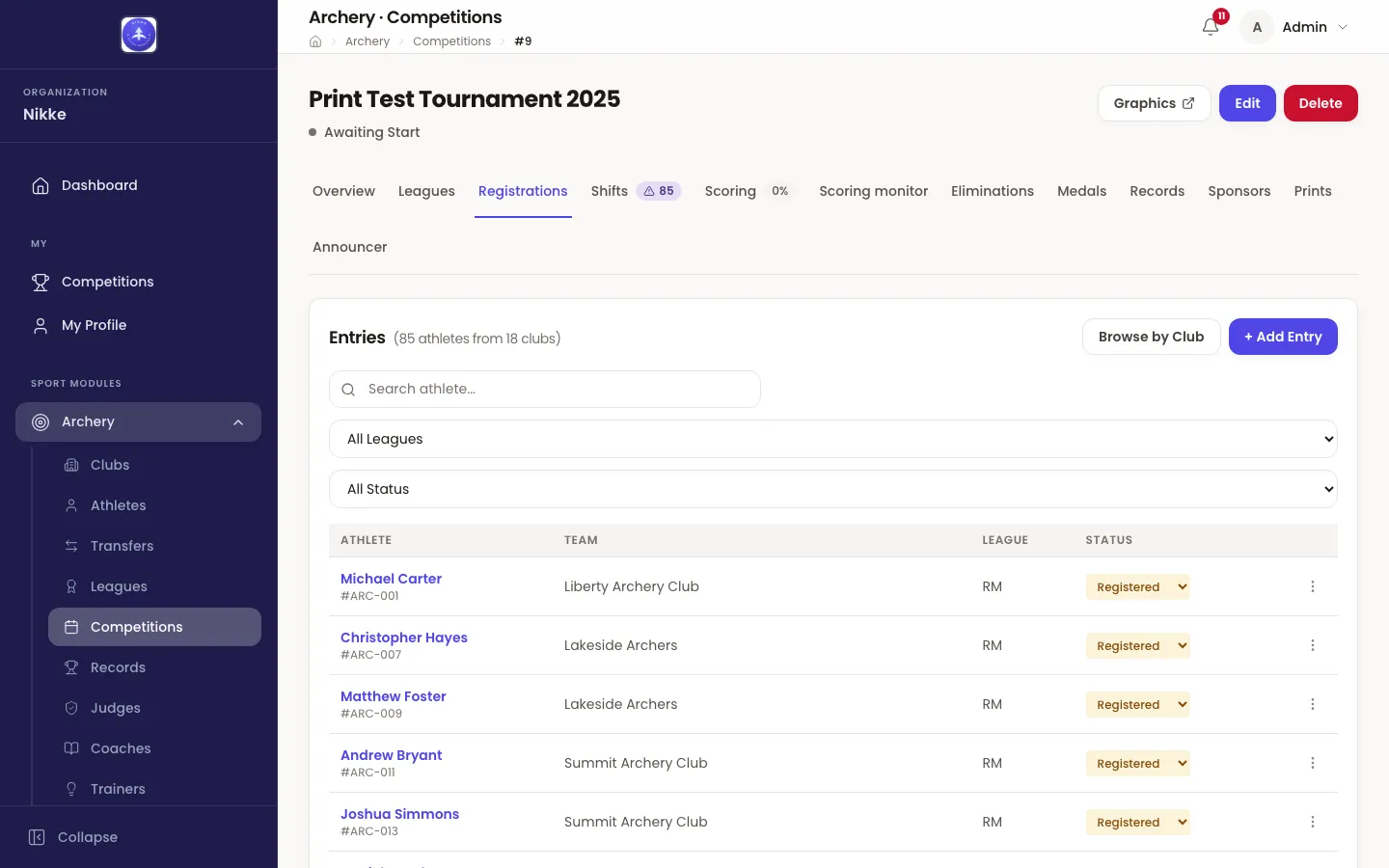The image size is (1389, 868).
Task: Click Archery in the breadcrumb
Action: [x=368, y=41]
